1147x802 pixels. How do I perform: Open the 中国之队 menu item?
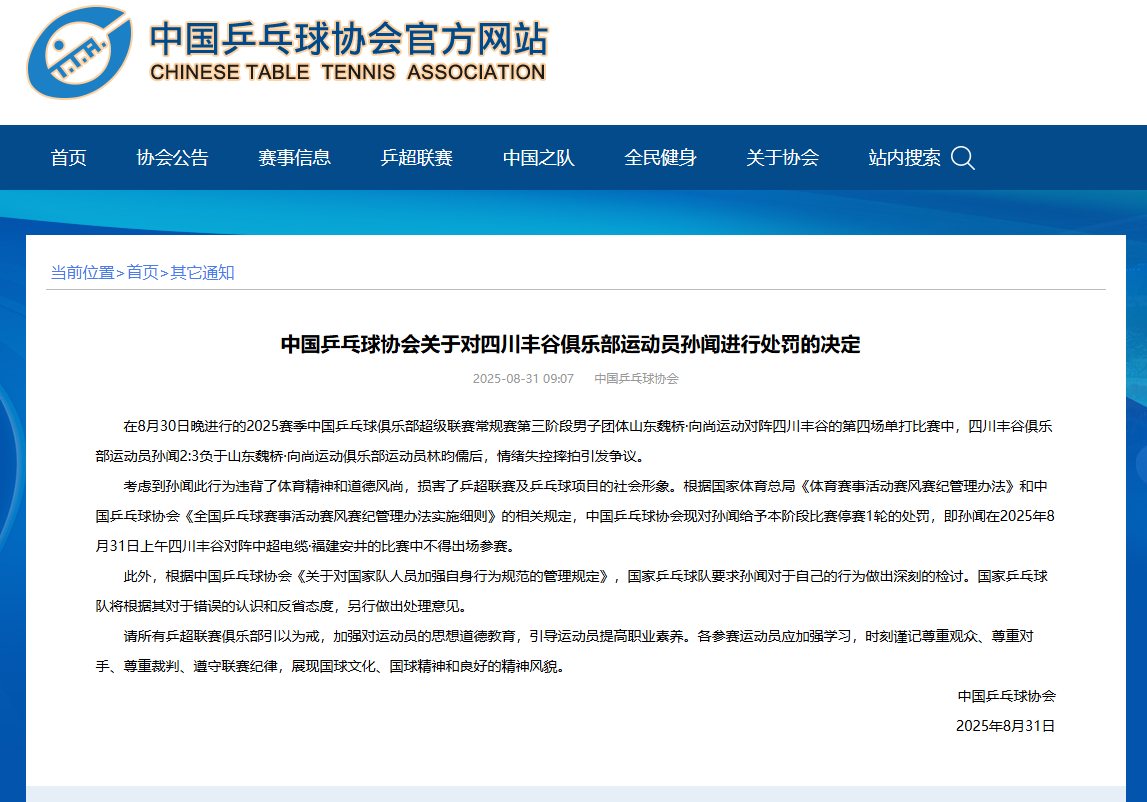(x=538, y=158)
